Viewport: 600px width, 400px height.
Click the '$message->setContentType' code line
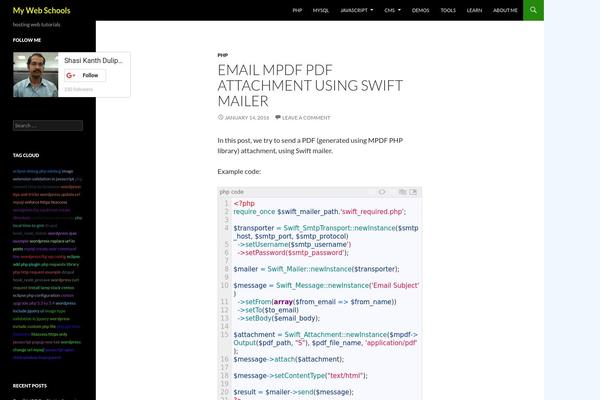pyautogui.click(x=300, y=376)
